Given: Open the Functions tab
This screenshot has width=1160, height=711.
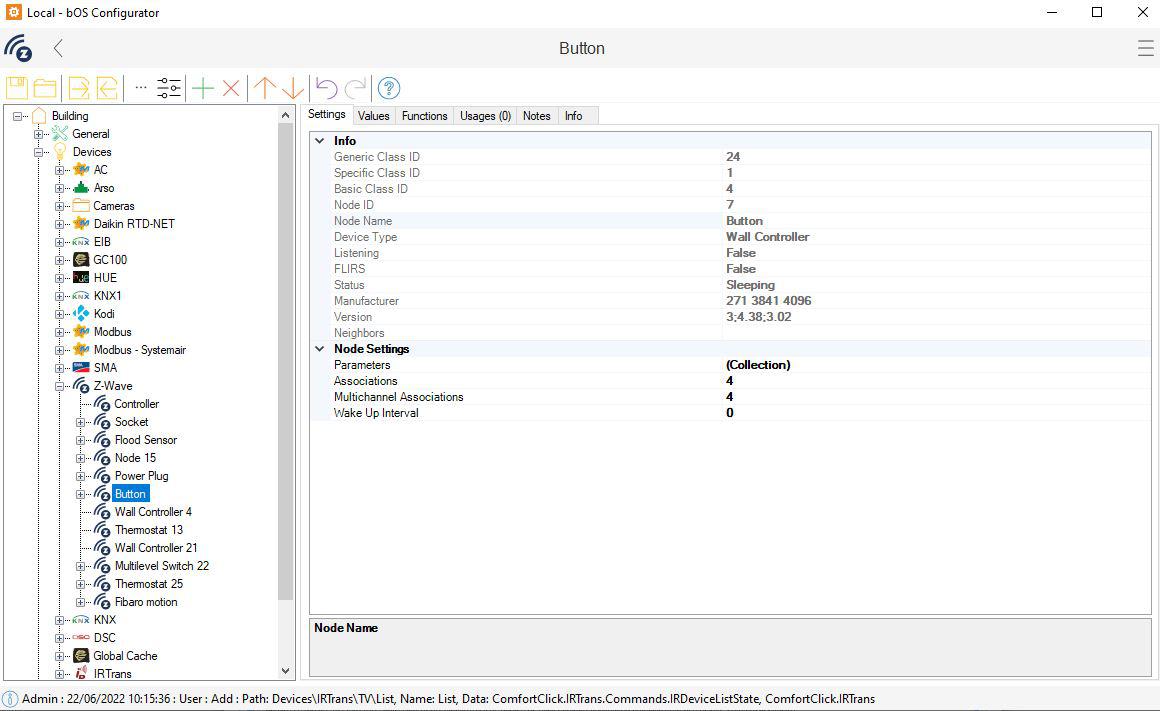Looking at the screenshot, I should 425,115.
